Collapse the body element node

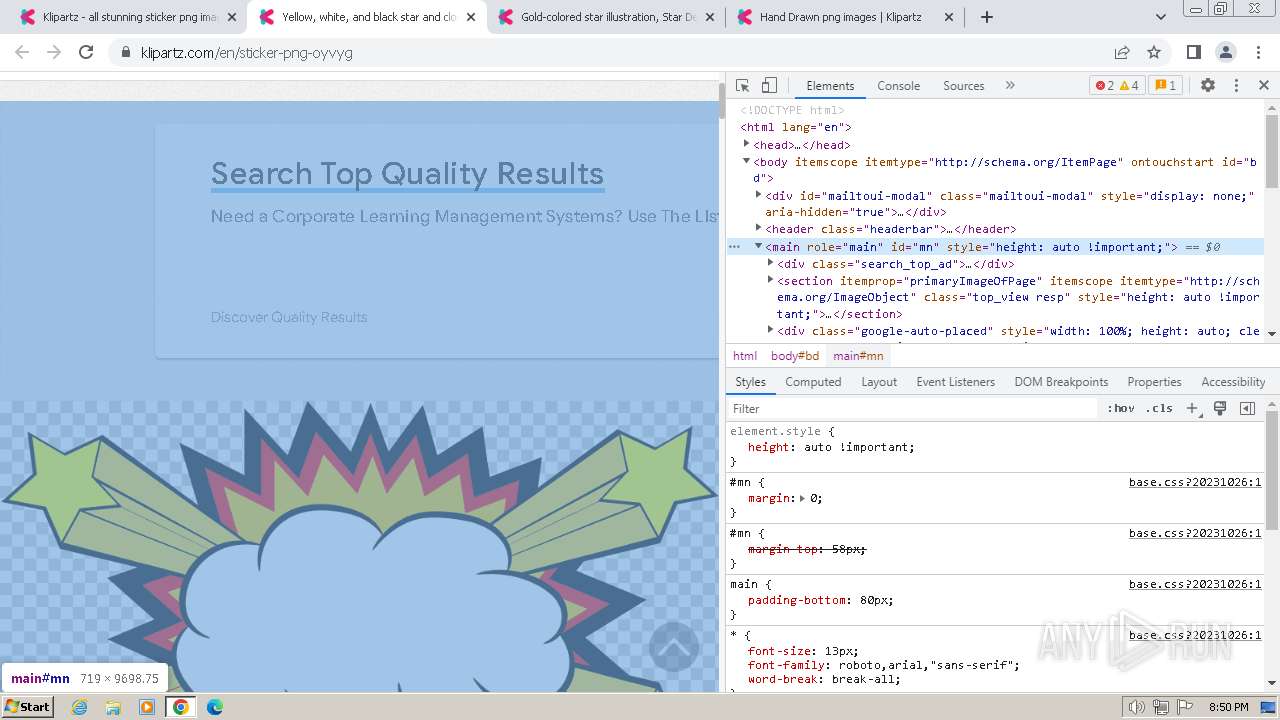tap(746, 161)
